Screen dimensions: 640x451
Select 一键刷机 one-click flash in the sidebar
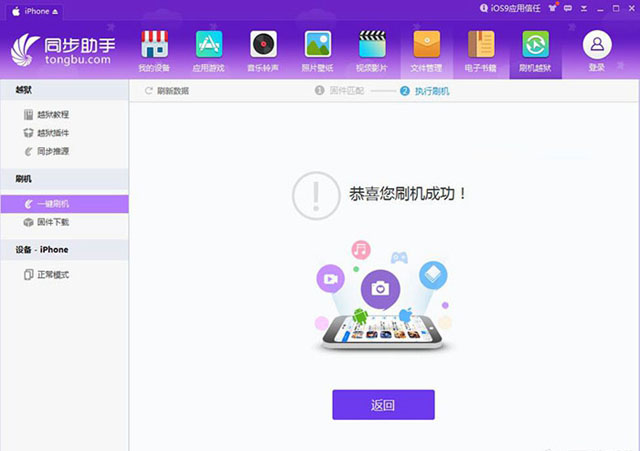(x=64, y=204)
